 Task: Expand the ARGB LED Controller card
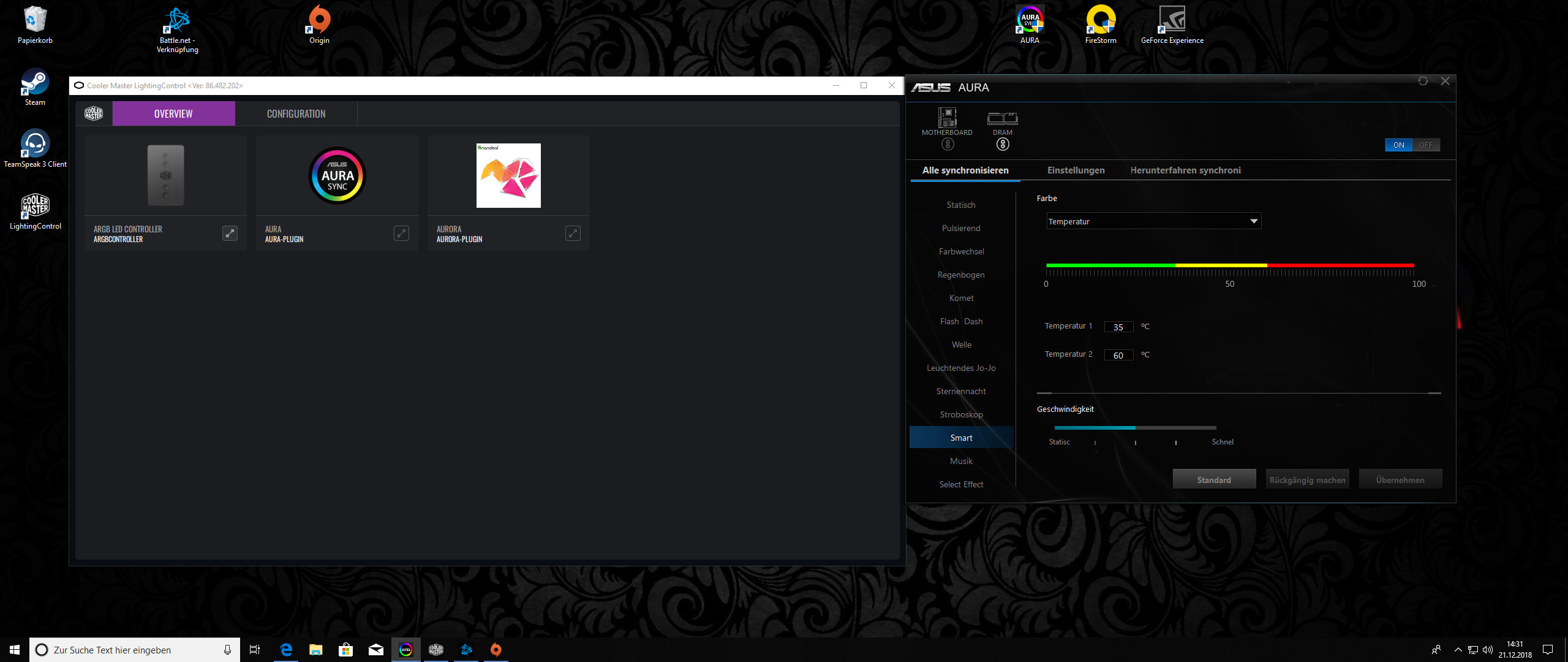click(x=230, y=233)
